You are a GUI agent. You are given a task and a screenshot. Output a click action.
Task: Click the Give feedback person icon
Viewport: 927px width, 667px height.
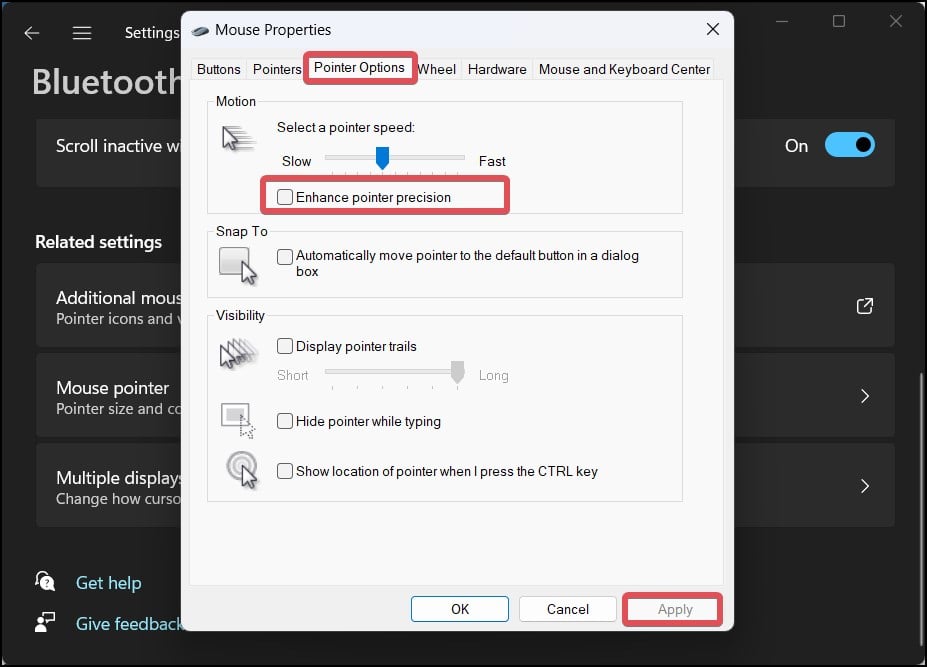pyautogui.click(x=45, y=623)
